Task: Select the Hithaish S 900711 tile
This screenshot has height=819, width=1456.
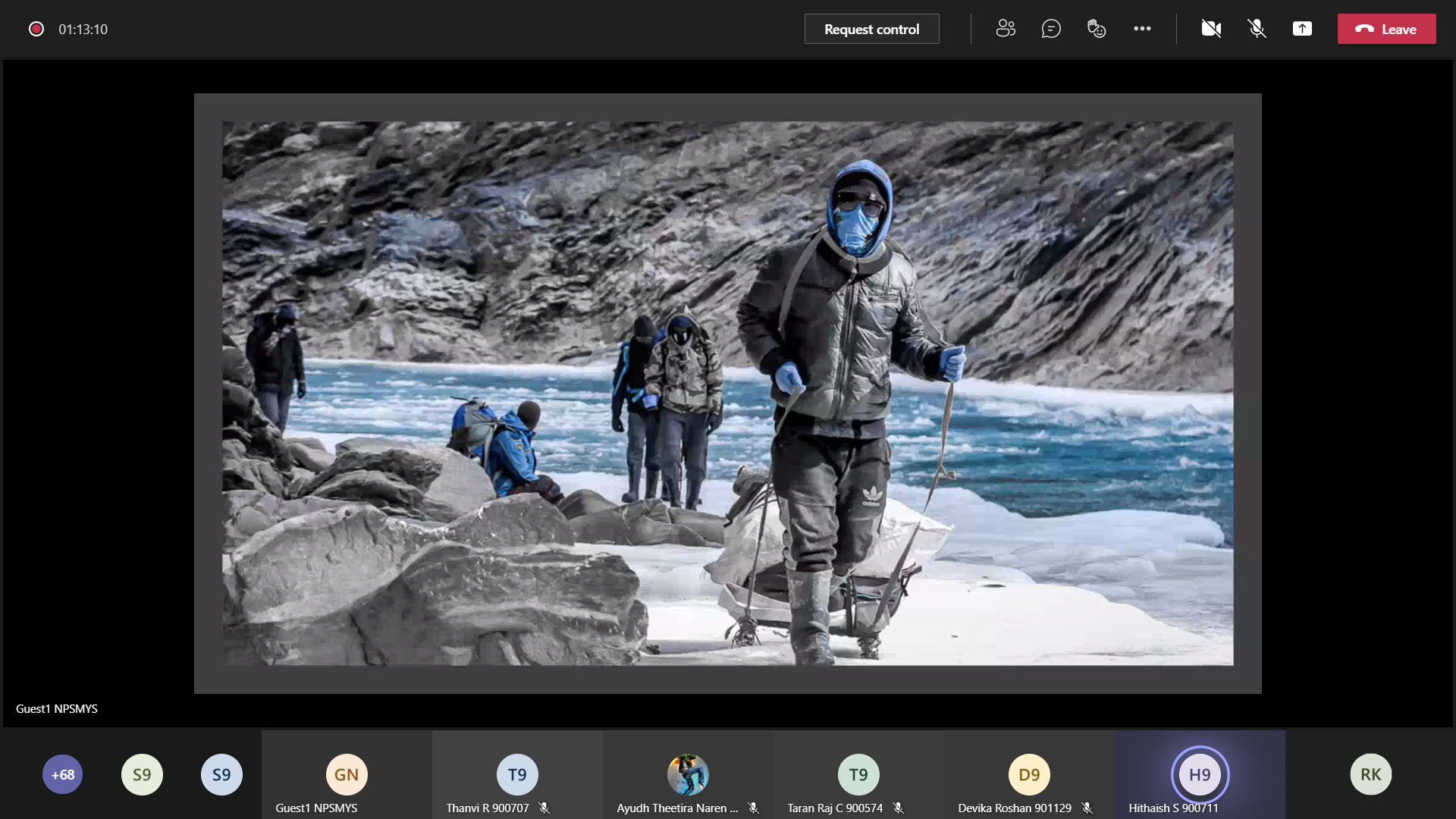Action: [x=1200, y=775]
